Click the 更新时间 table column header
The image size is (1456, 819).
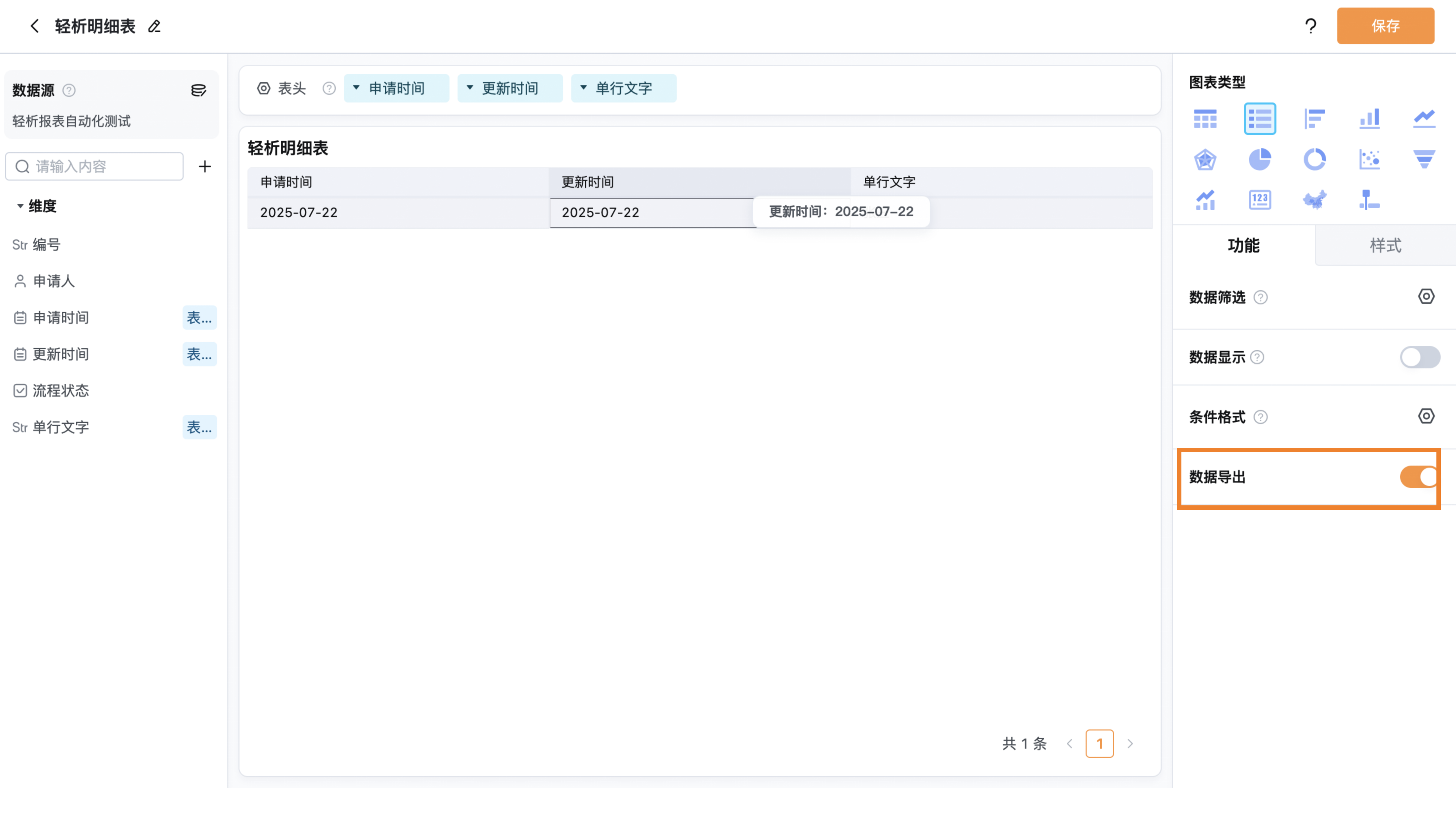[x=700, y=182]
